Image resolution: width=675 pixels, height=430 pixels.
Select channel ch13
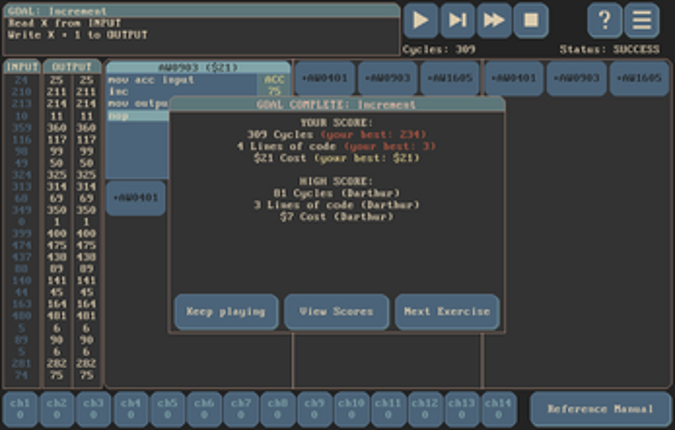pos(462,409)
